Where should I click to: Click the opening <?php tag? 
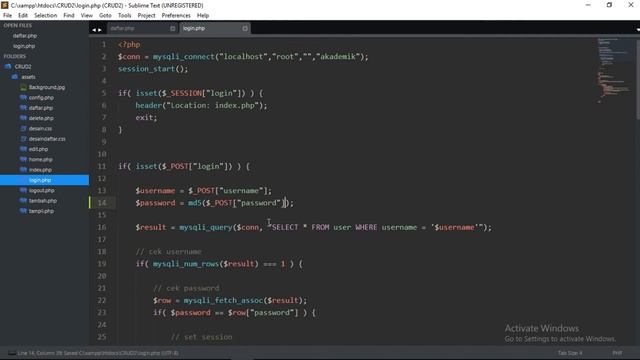[x=129, y=44]
